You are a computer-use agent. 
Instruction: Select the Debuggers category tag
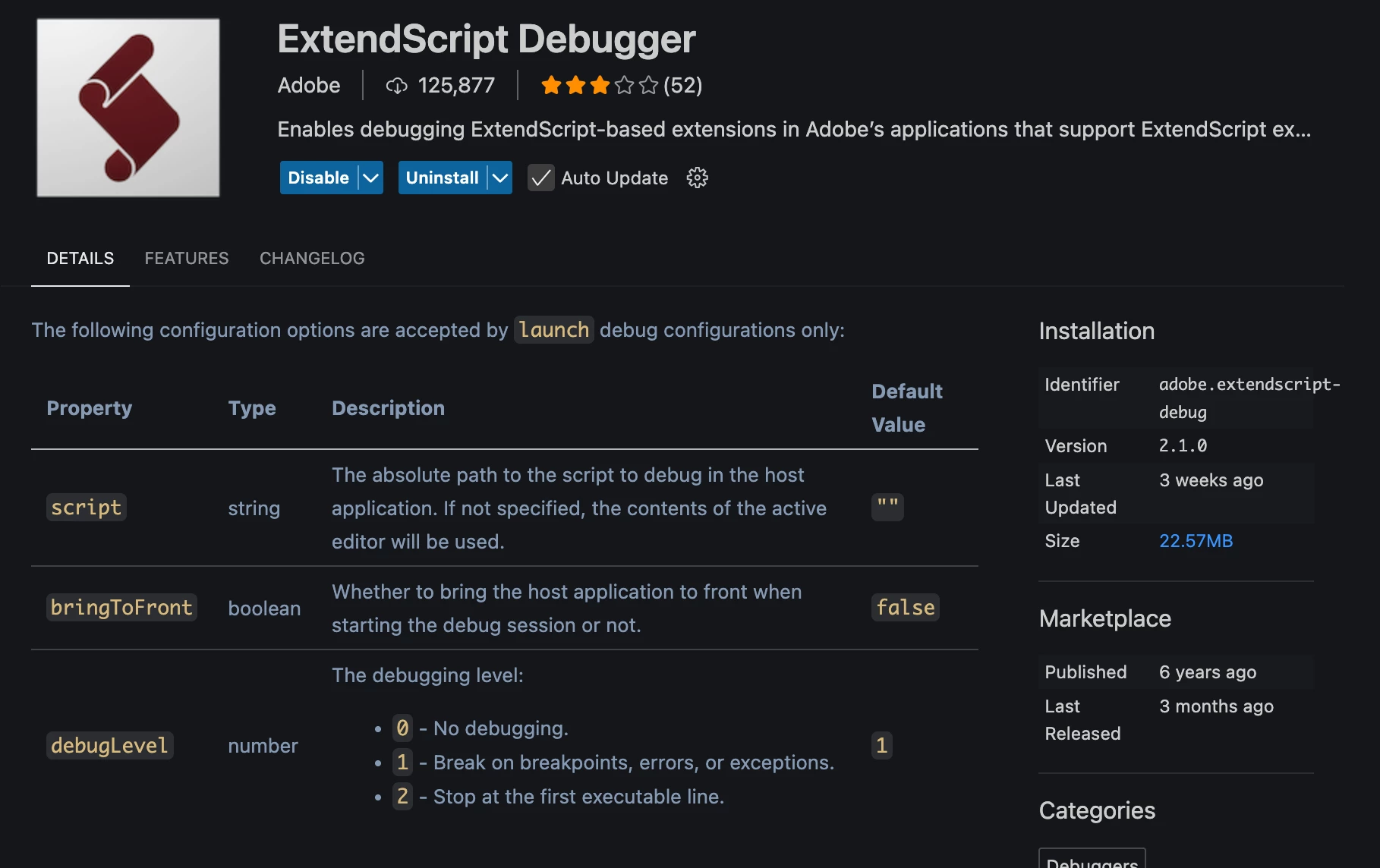point(1092,860)
